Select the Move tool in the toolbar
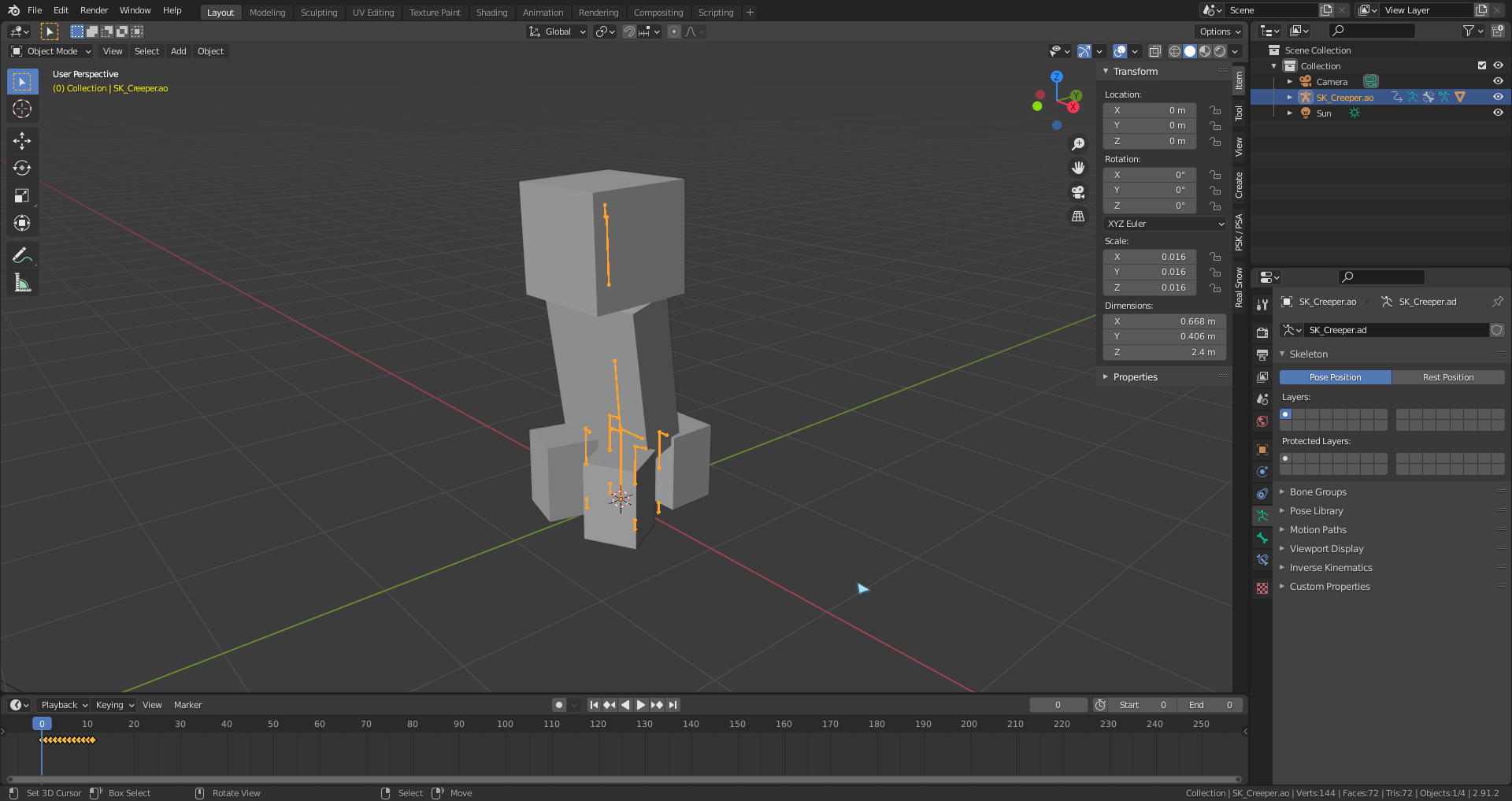This screenshot has width=1512, height=801. click(x=22, y=141)
